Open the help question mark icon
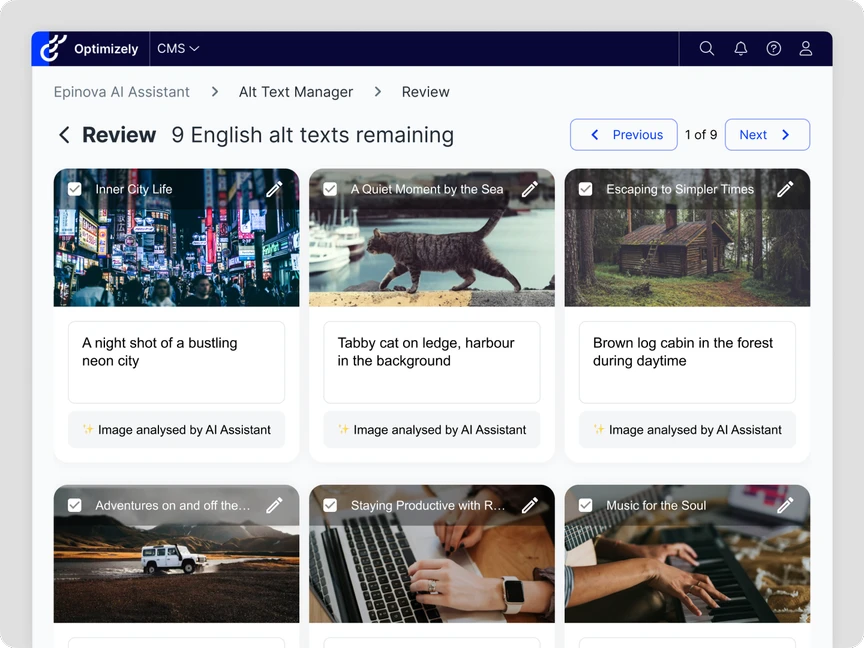The height and width of the screenshot is (648, 864). tap(773, 48)
